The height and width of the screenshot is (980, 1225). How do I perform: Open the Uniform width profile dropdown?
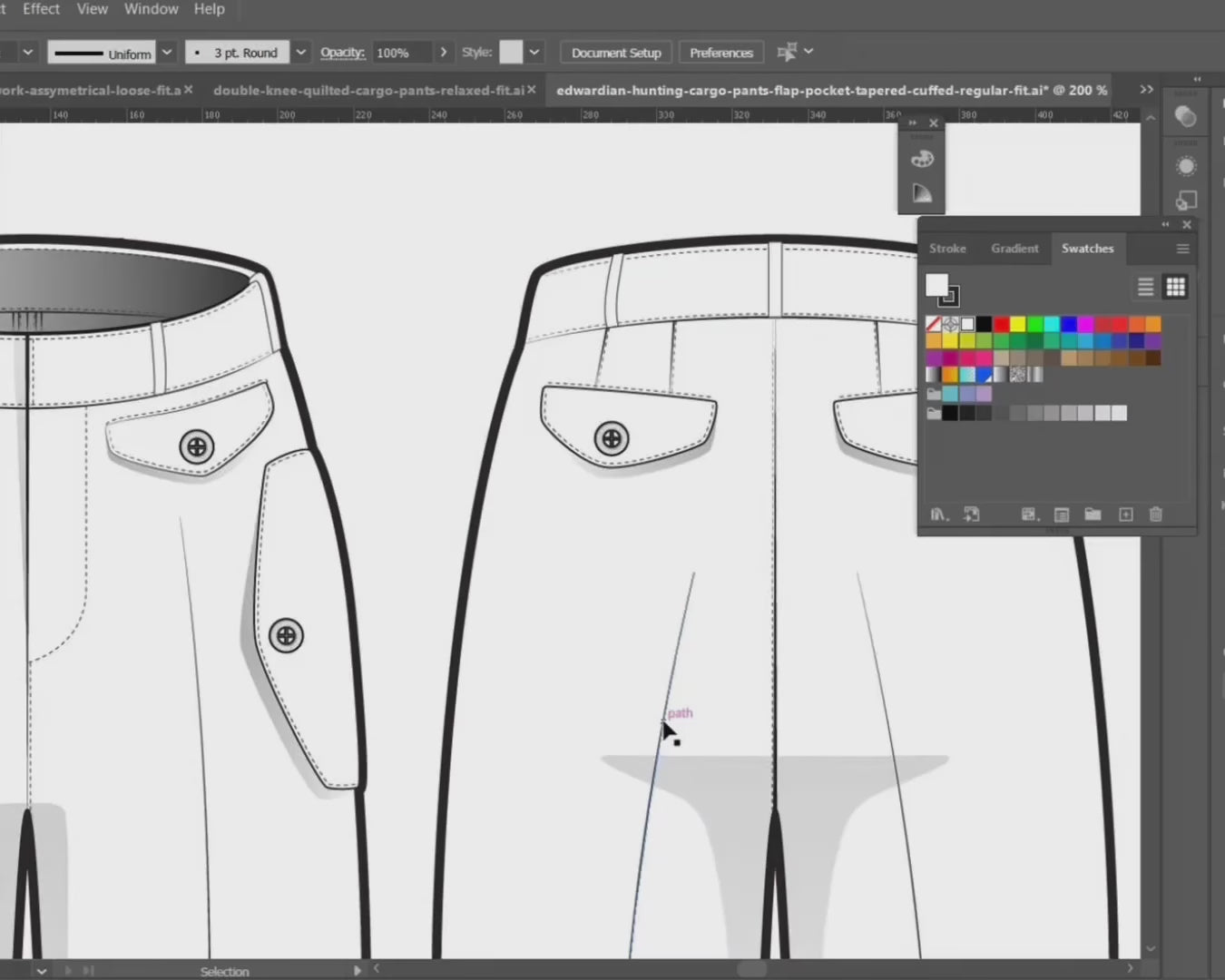click(x=166, y=52)
